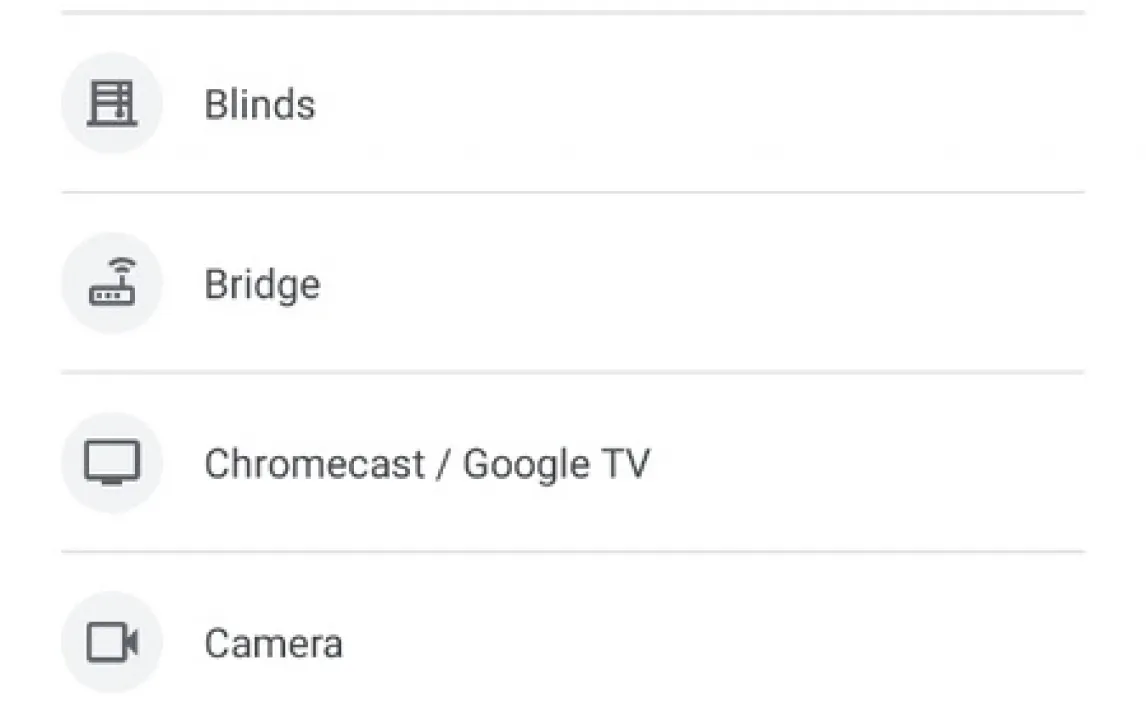Open the Bridge device type row

(x=573, y=283)
